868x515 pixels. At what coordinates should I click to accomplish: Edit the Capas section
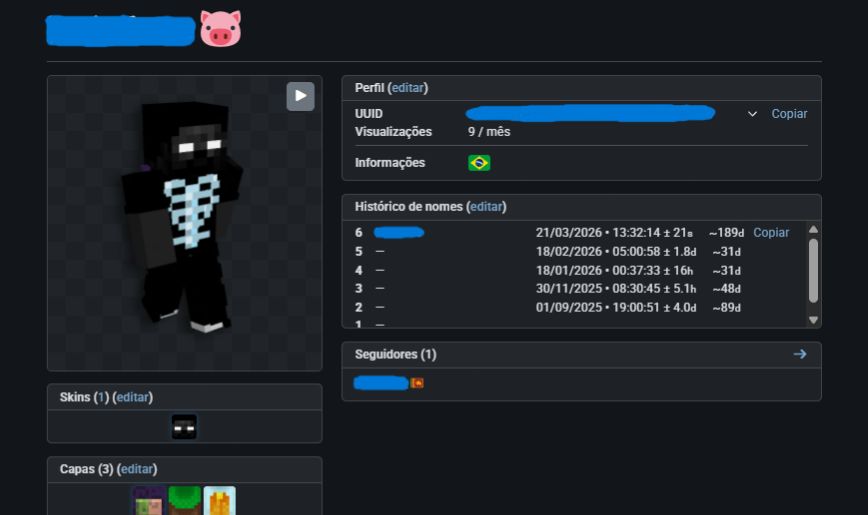tap(137, 469)
